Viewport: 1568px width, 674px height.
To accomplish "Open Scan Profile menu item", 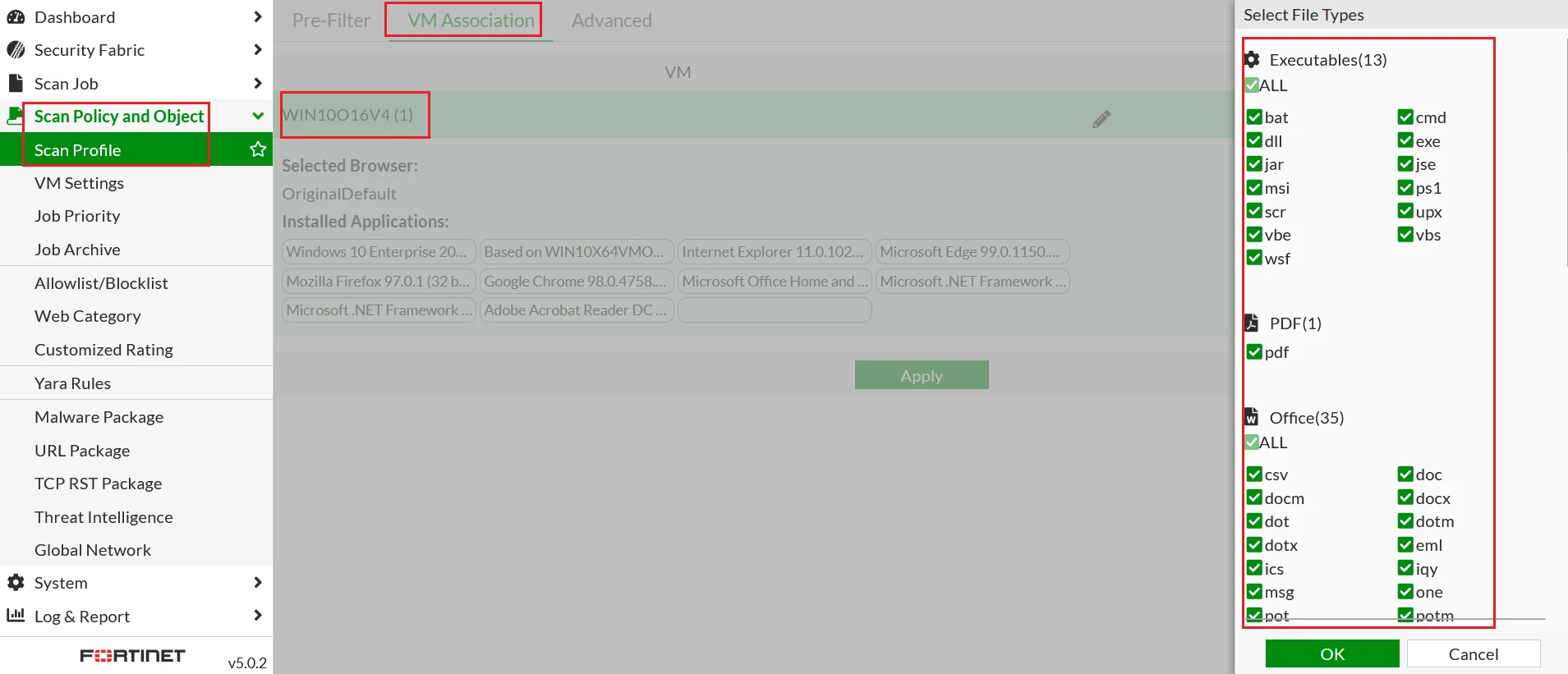I will tap(136, 149).
